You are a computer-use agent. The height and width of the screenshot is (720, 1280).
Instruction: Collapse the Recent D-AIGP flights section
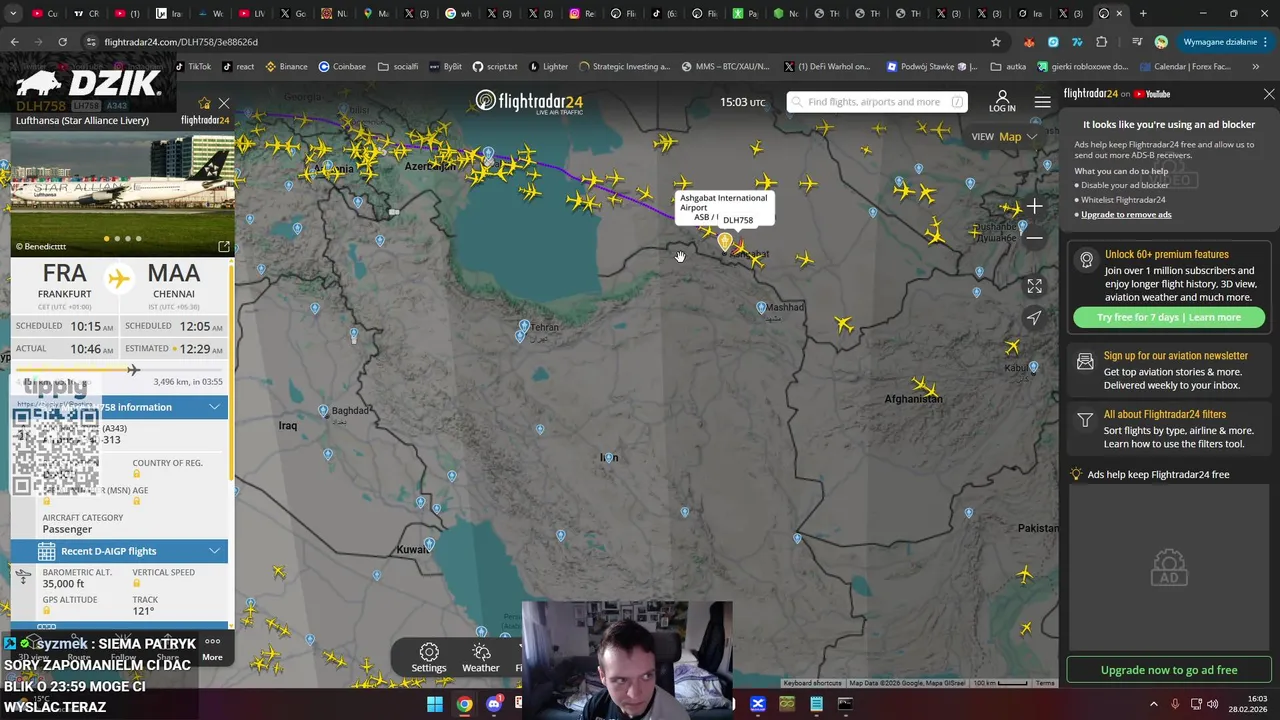coord(214,551)
